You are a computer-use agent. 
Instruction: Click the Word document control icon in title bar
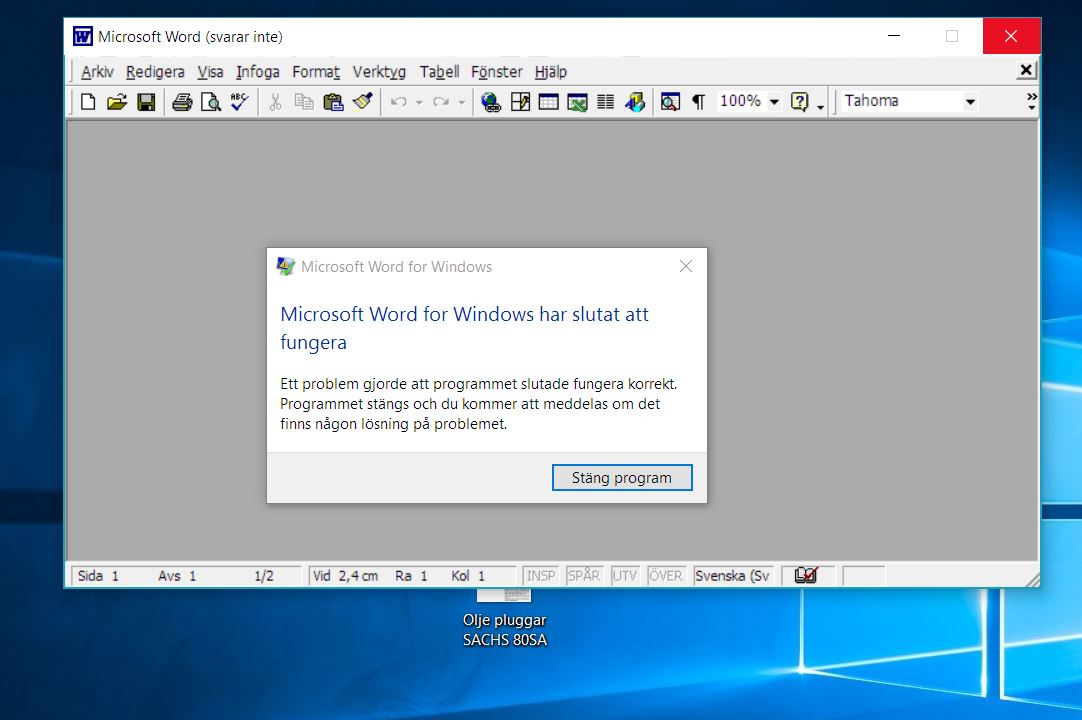coord(83,36)
